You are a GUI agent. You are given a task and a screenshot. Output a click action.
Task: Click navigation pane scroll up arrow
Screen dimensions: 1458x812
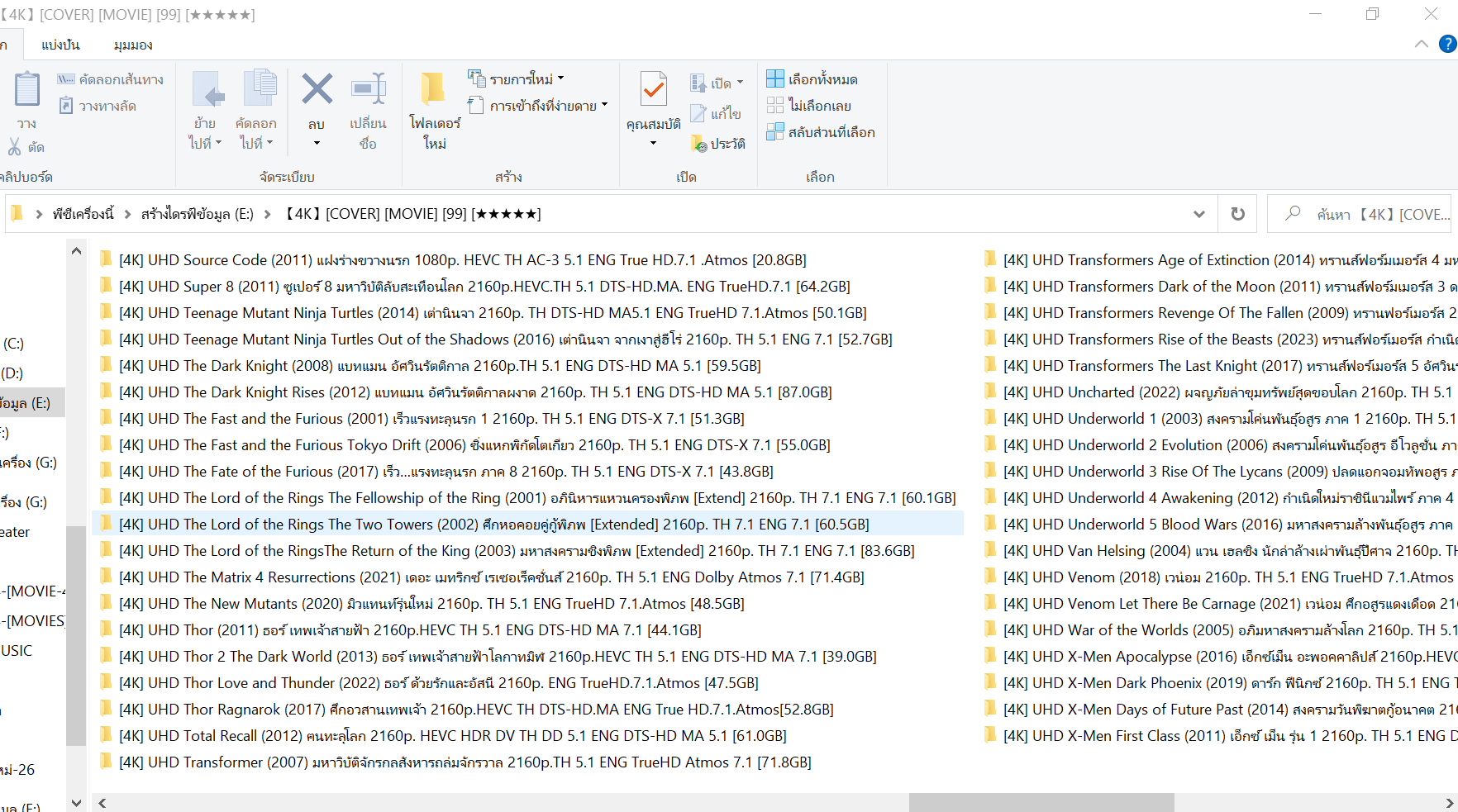(x=76, y=251)
